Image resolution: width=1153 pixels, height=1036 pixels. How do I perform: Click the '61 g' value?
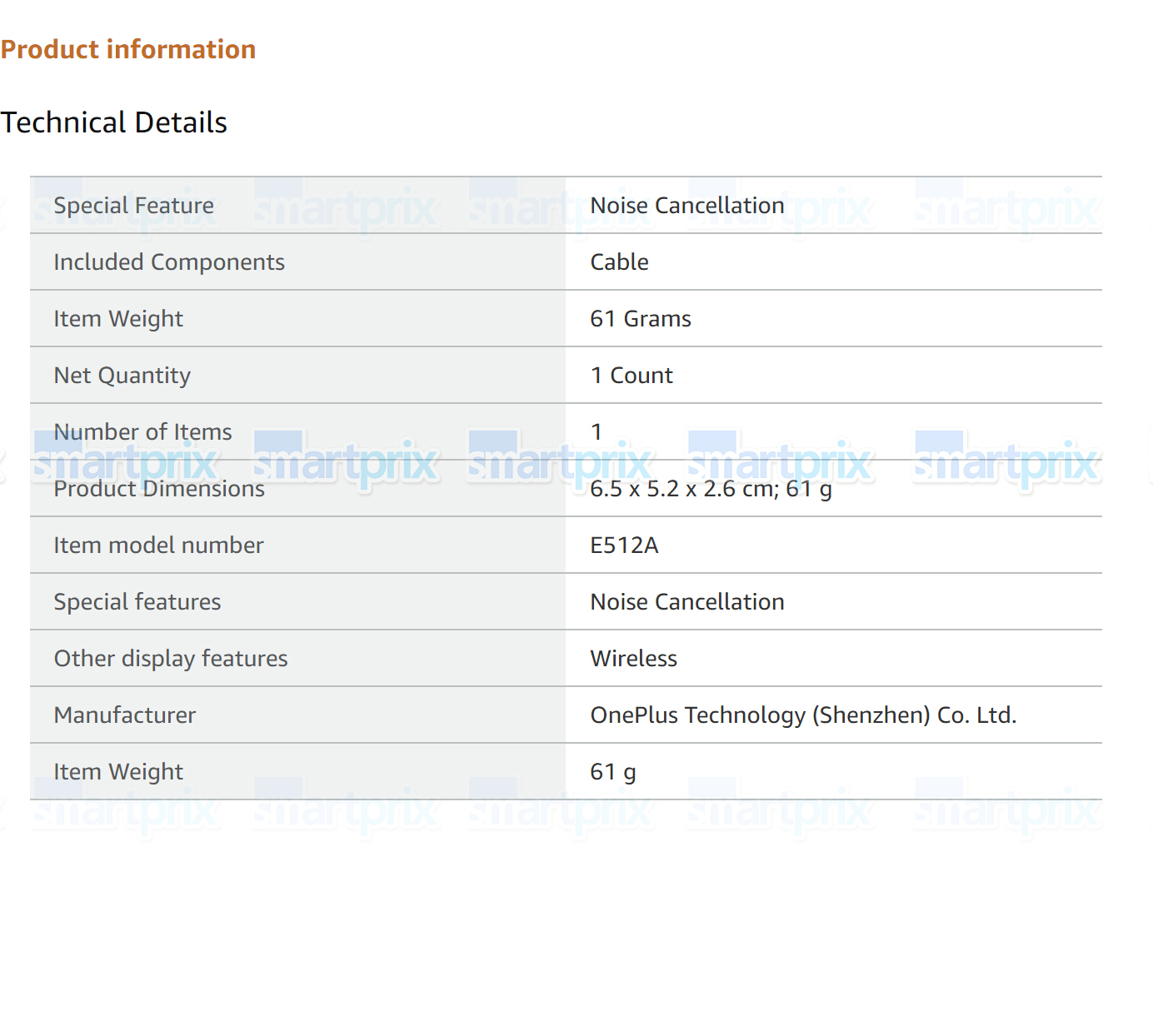[x=612, y=772]
